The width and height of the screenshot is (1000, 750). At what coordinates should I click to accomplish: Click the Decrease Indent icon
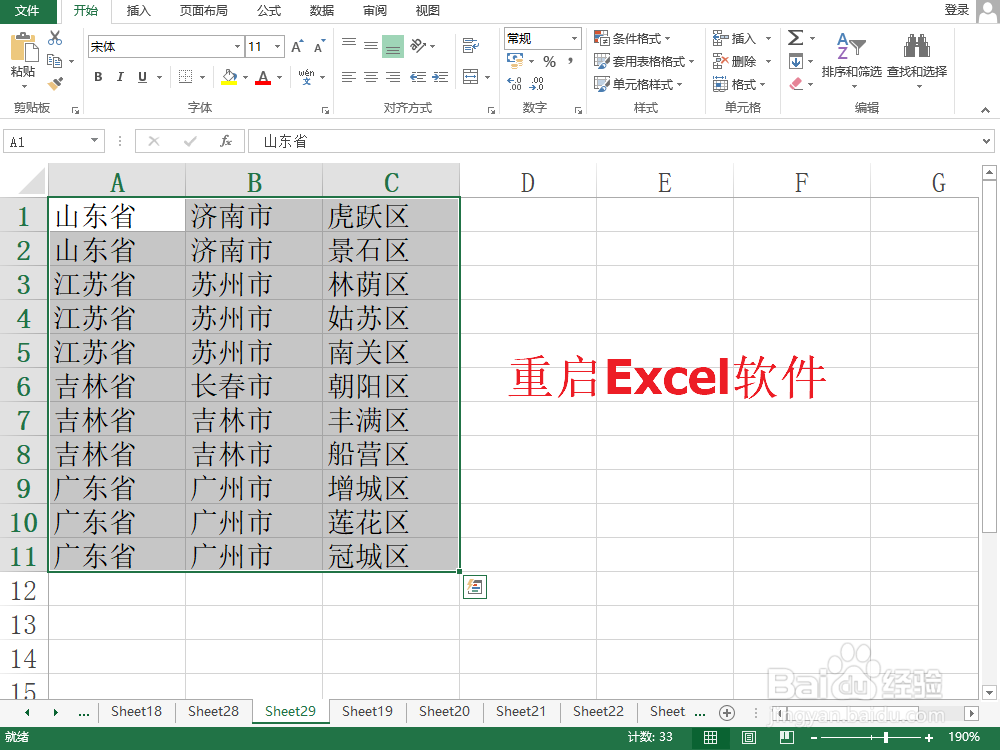point(418,77)
